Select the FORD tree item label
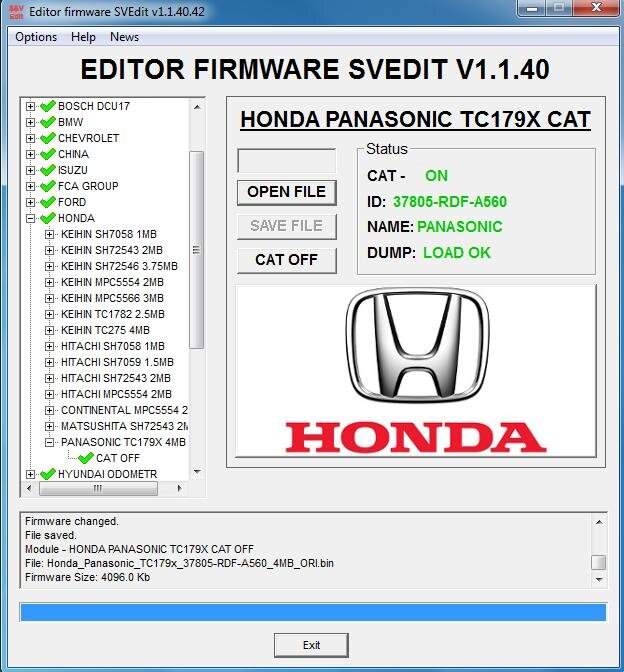624x672 pixels. (72, 202)
